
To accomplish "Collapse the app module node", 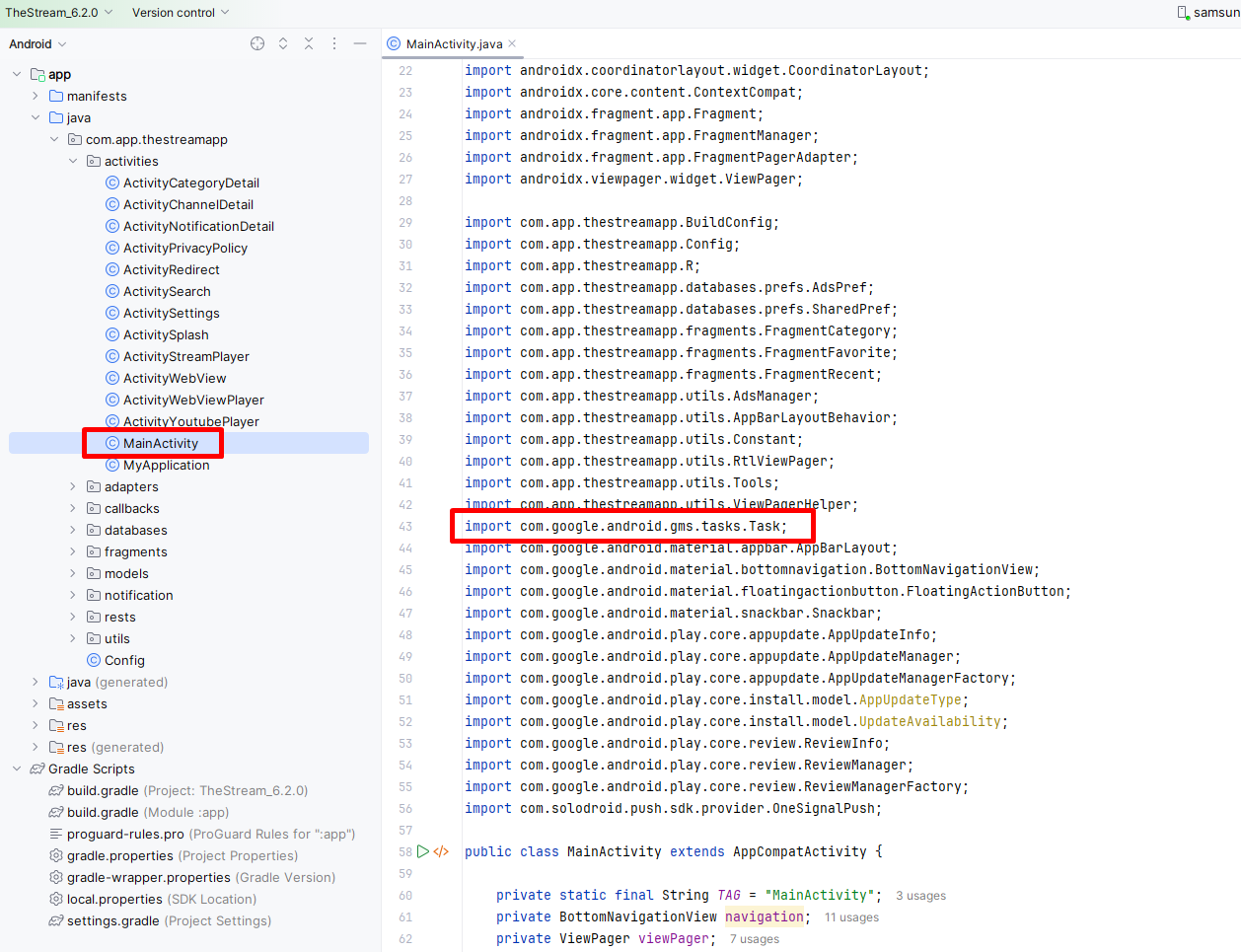I will click(x=17, y=74).
